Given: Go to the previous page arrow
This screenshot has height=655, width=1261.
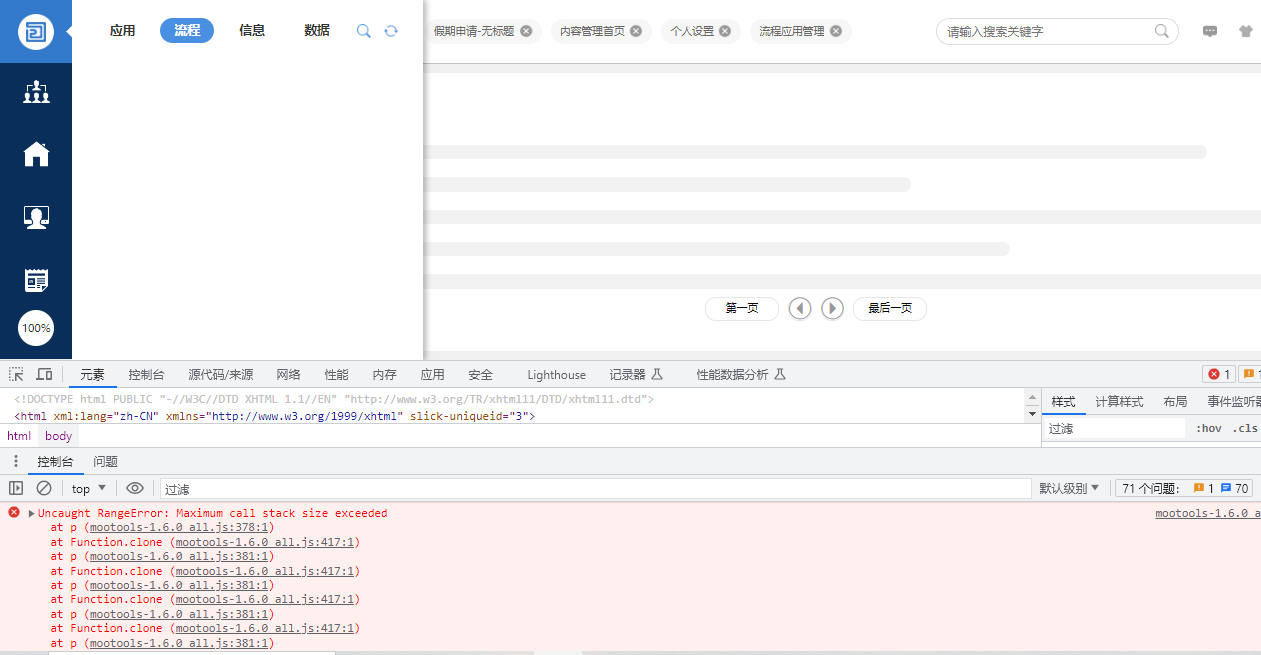Looking at the screenshot, I should (x=800, y=308).
